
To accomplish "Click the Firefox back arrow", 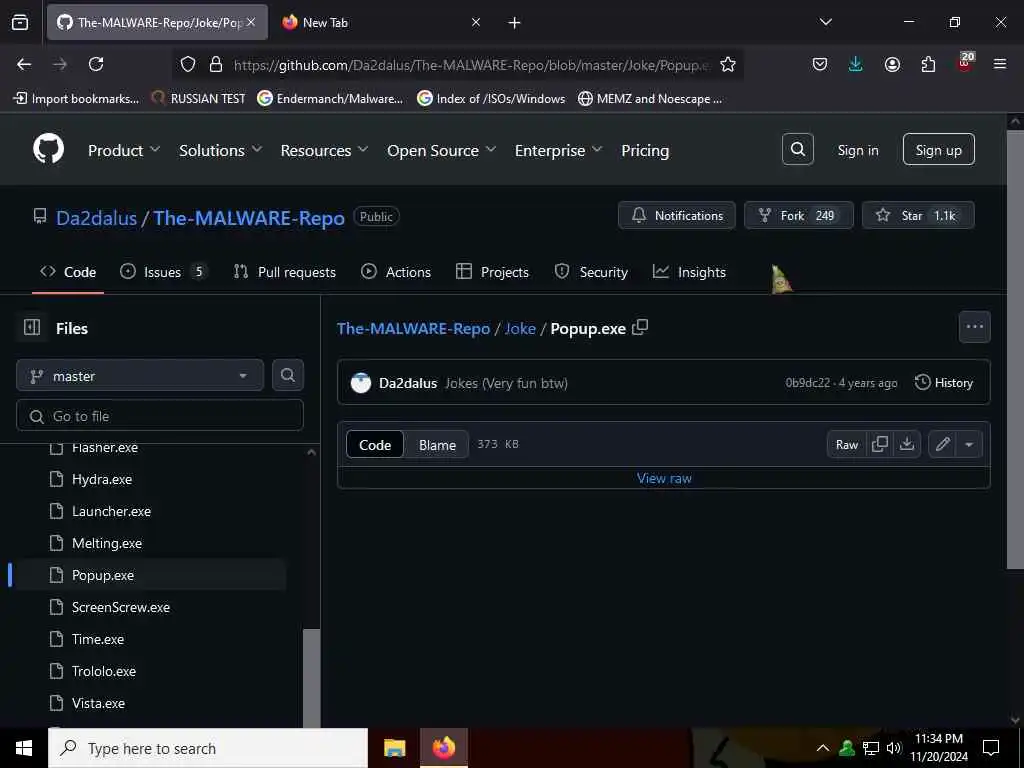I will (x=24, y=64).
